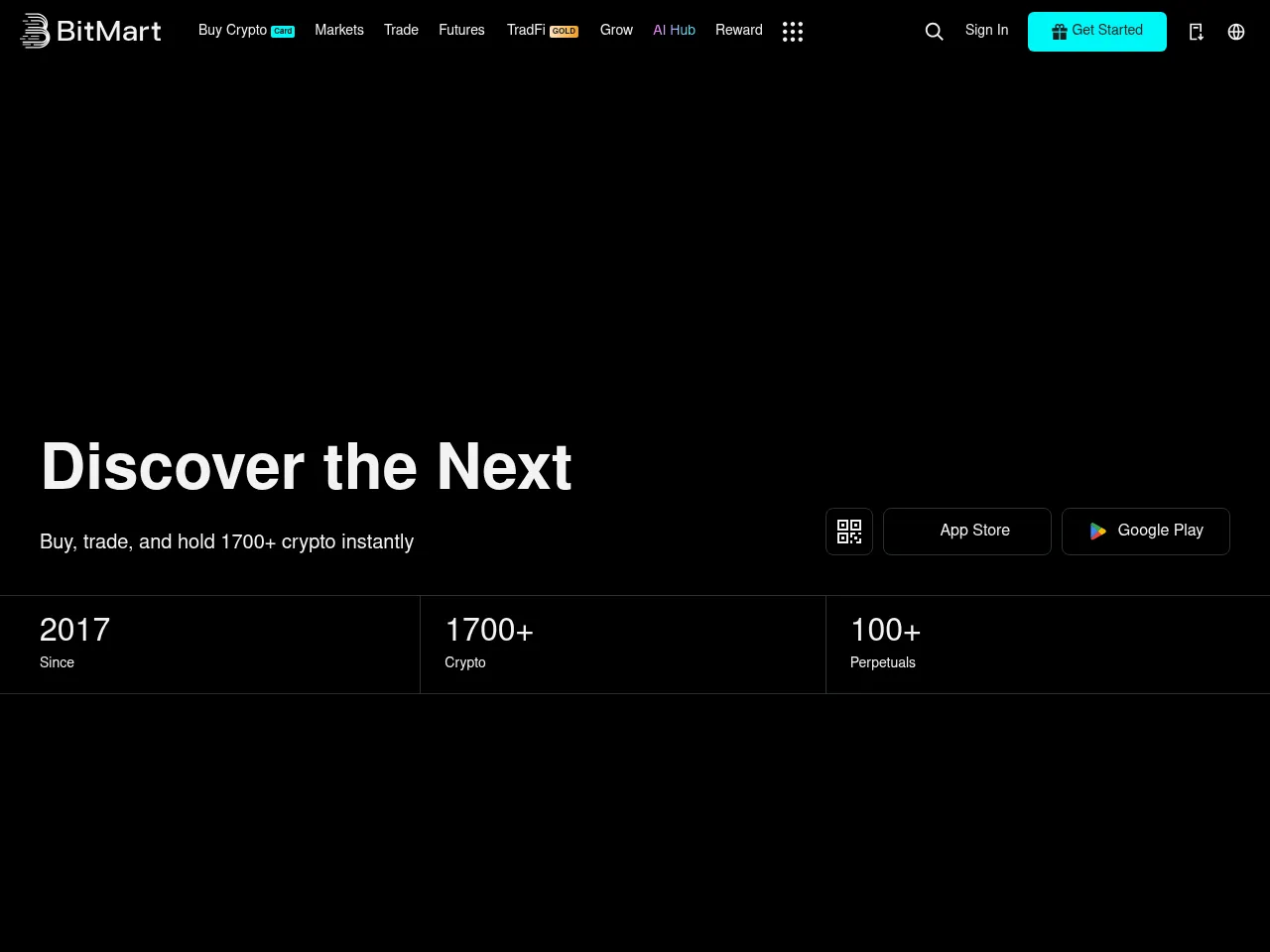Click the search magnifier icon
The image size is (1270, 952).
click(x=934, y=32)
